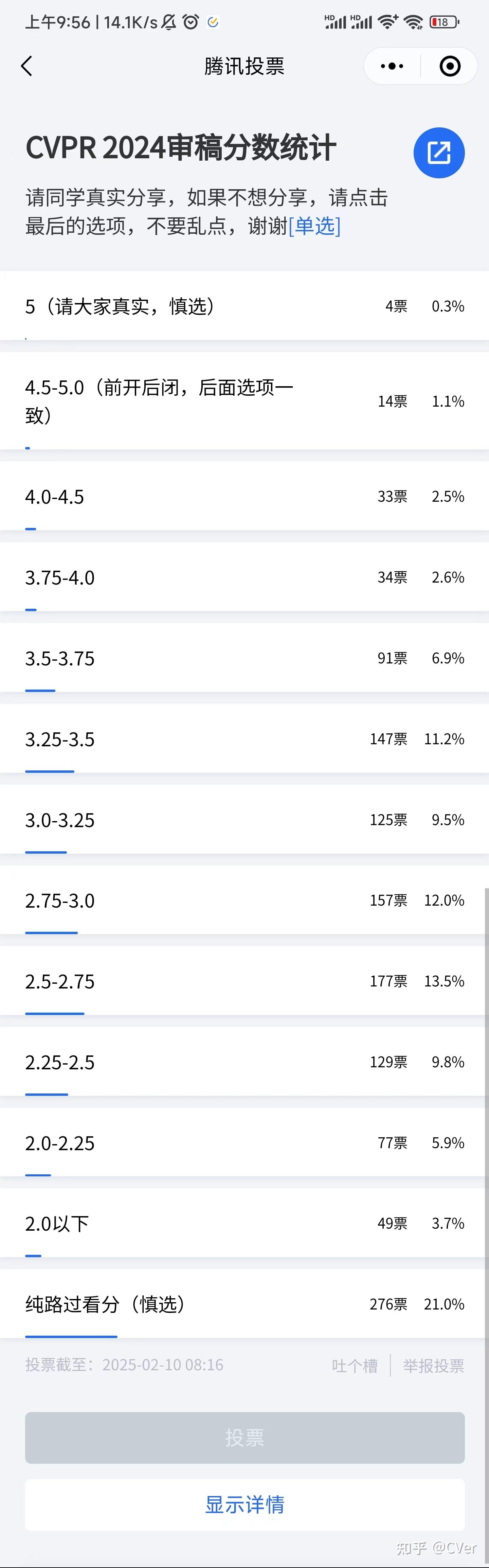Tap the Wi-Fi icon in status bar

[414, 22]
